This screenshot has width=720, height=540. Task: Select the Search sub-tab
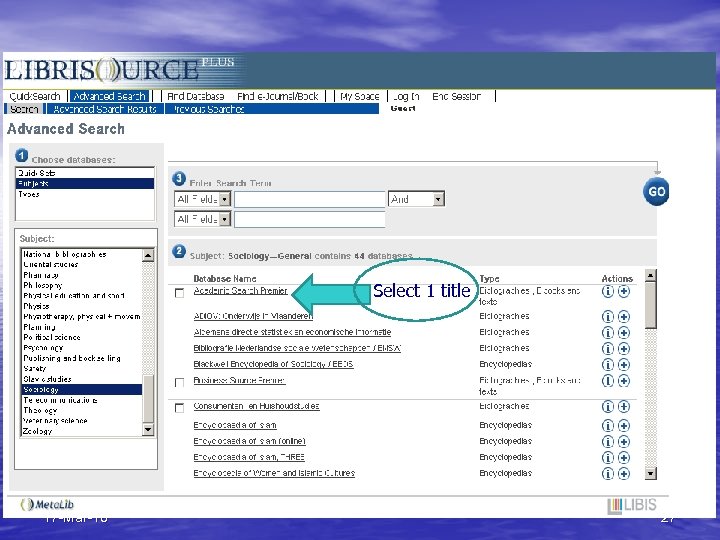[x=24, y=109]
